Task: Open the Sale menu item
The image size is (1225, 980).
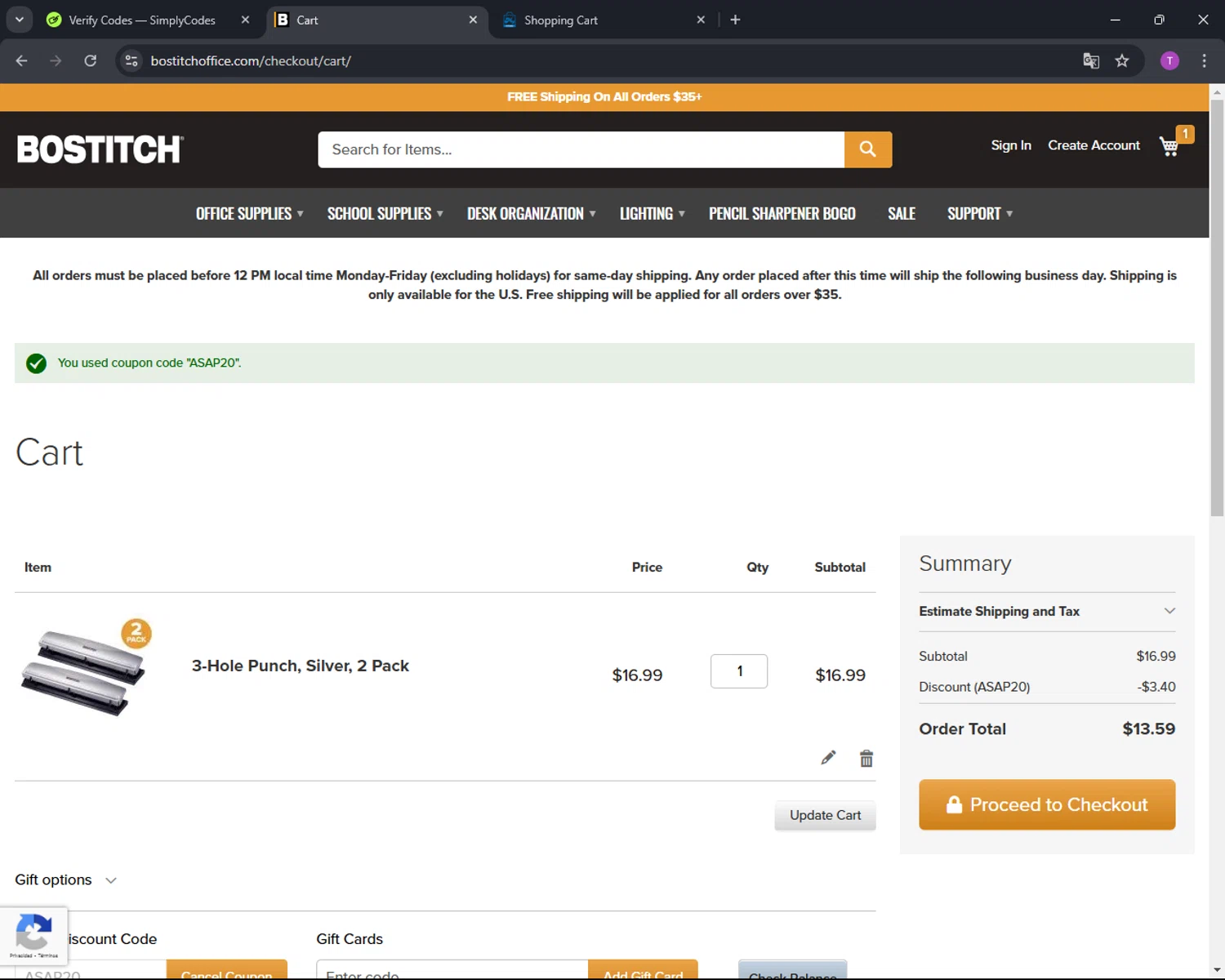Action: 902,213
